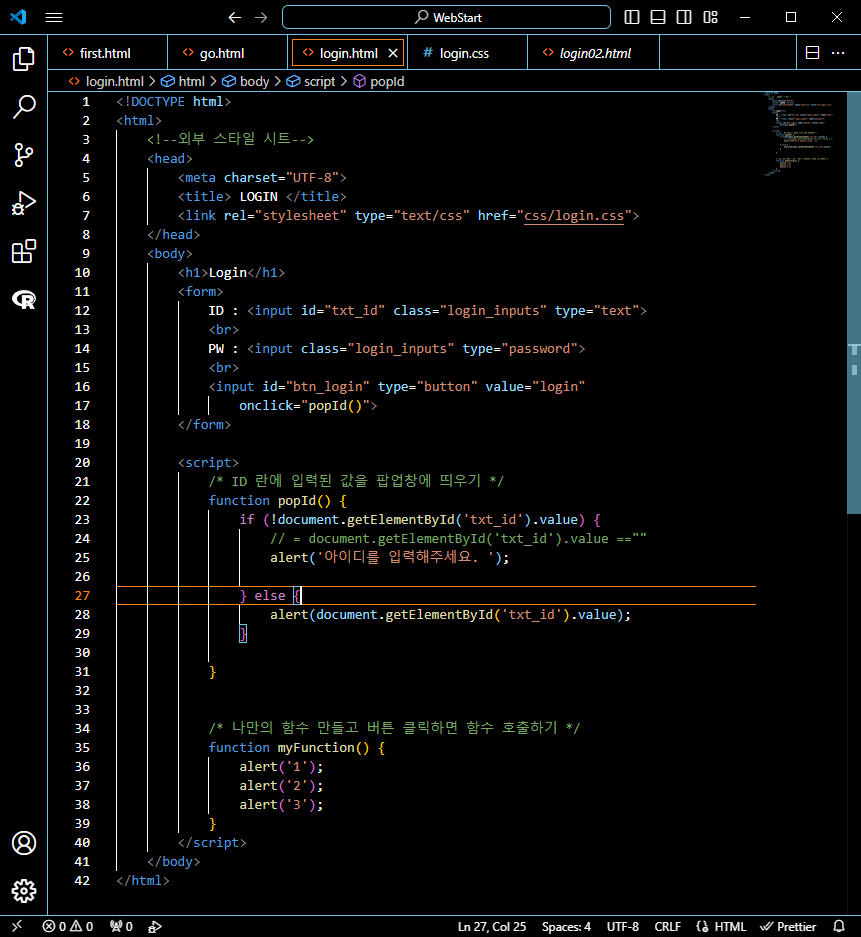The image size is (861, 937).
Task: Open html breadcrumb dropdown
Action: (x=183, y=81)
